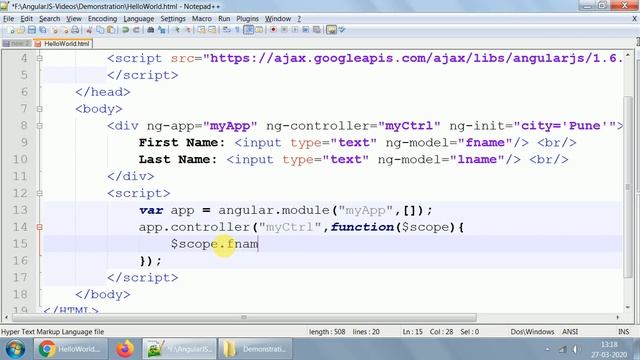Viewport: 640px width, 360px height.
Task: Switch to Chrome HelloWorld taskbar button
Action: (x=70, y=349)
